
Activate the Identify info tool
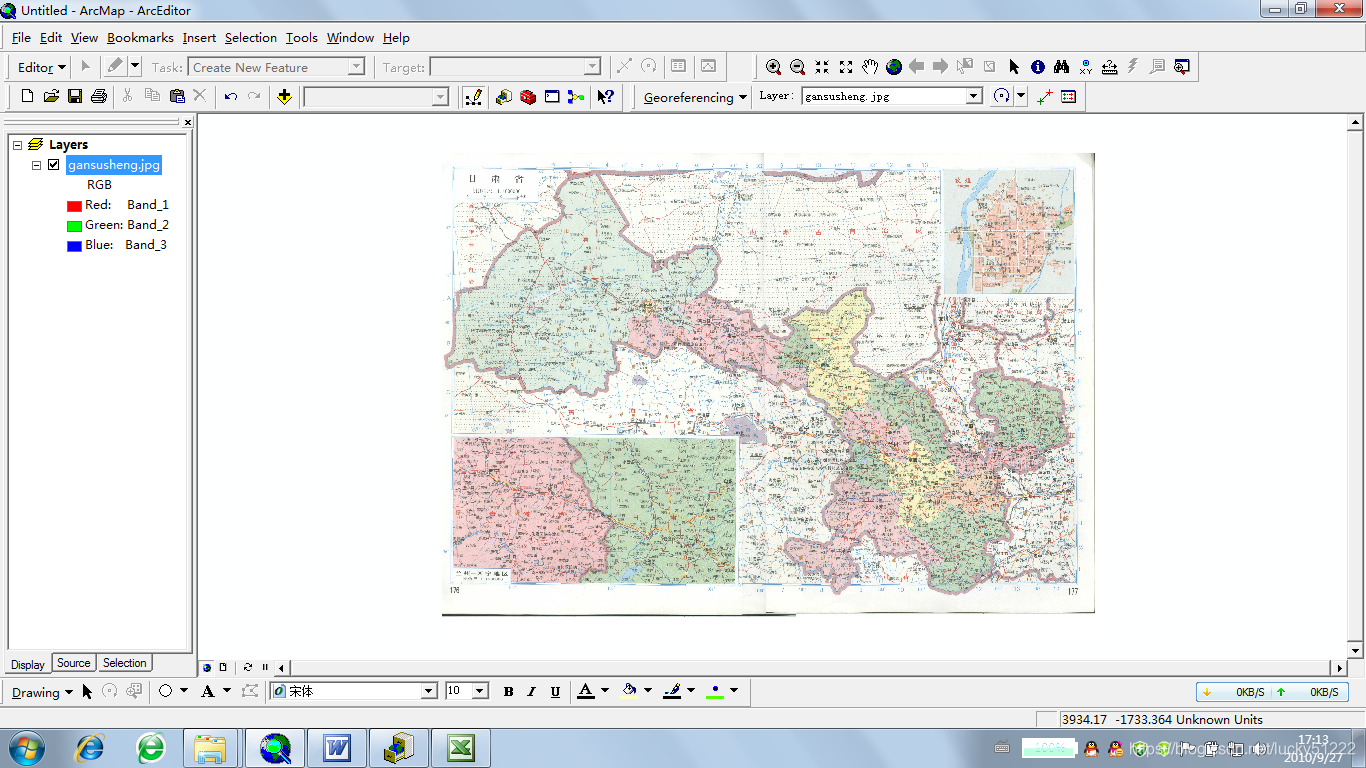(x=1038, y=67)
